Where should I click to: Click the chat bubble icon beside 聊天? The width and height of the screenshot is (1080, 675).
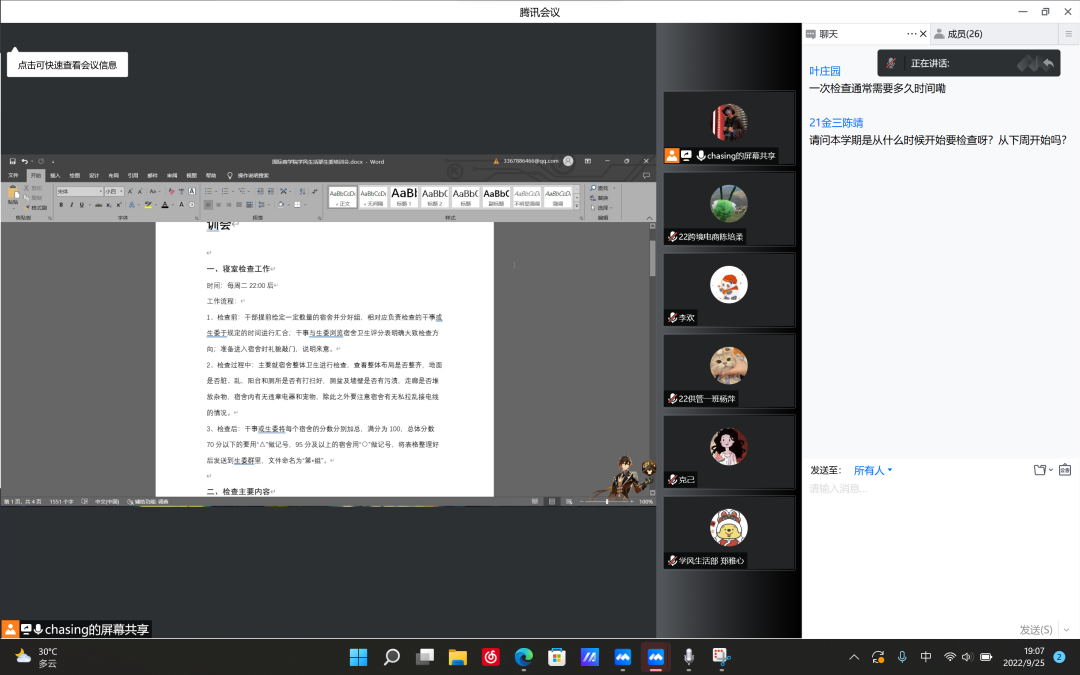(x=810, y=33)
